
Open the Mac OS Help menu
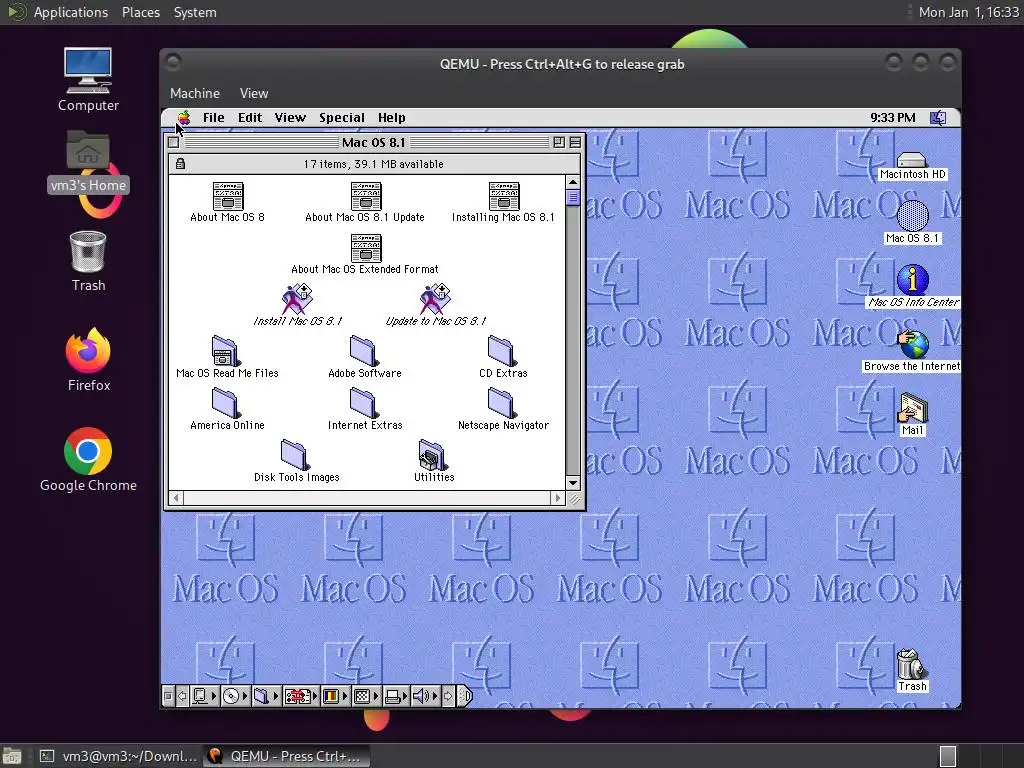pyautogui.click(x=392, y=118)
